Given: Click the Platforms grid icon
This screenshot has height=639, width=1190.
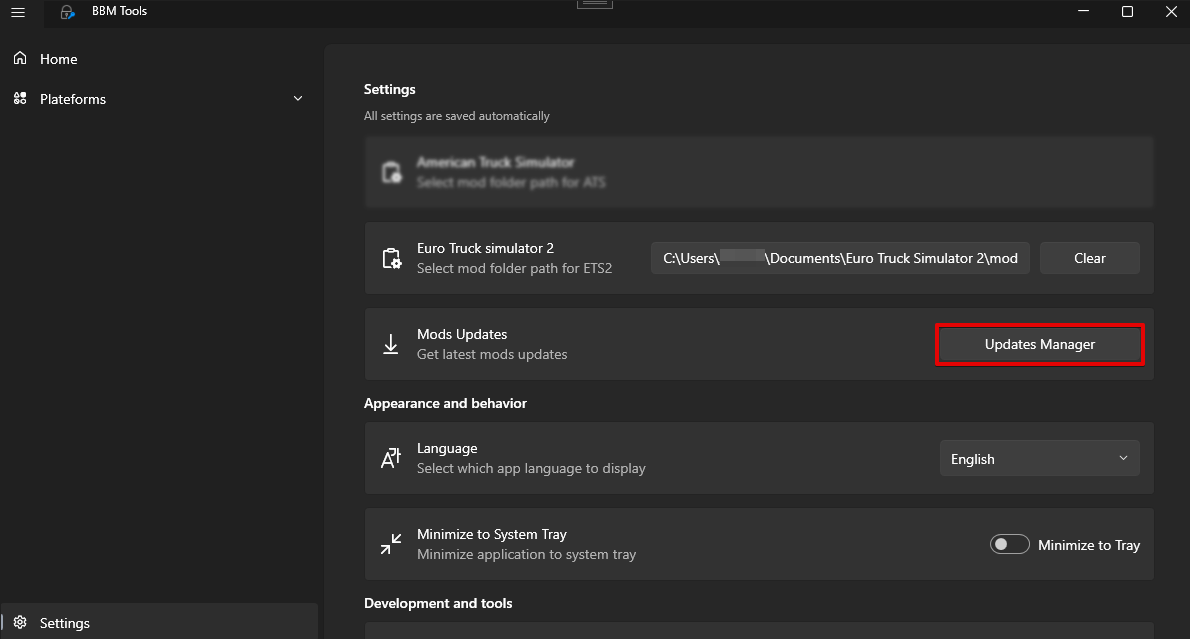Looking at the screenshot, I should (20, 98).
